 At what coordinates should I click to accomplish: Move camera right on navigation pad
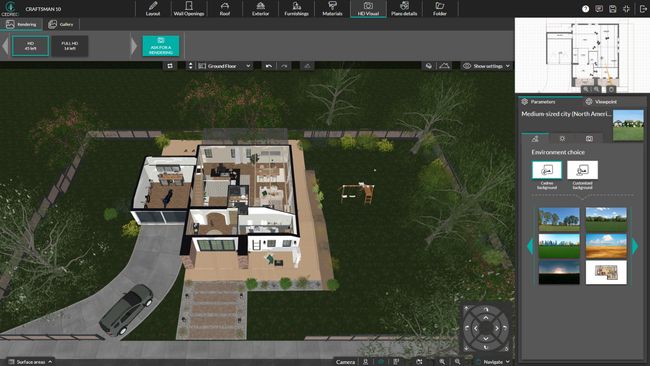tap(496, 328)
